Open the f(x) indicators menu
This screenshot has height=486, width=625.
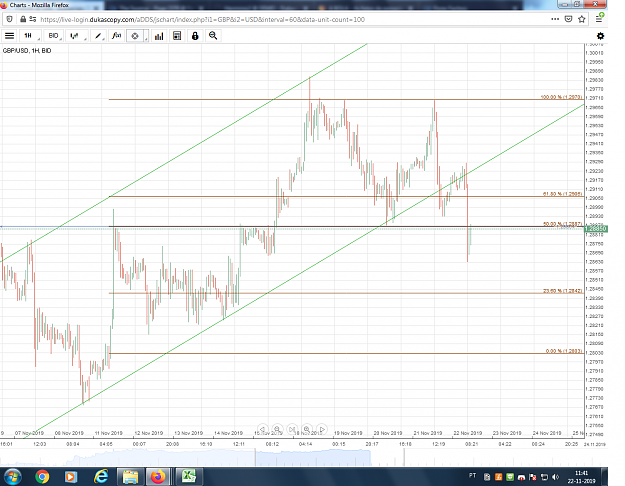[116, 36]
